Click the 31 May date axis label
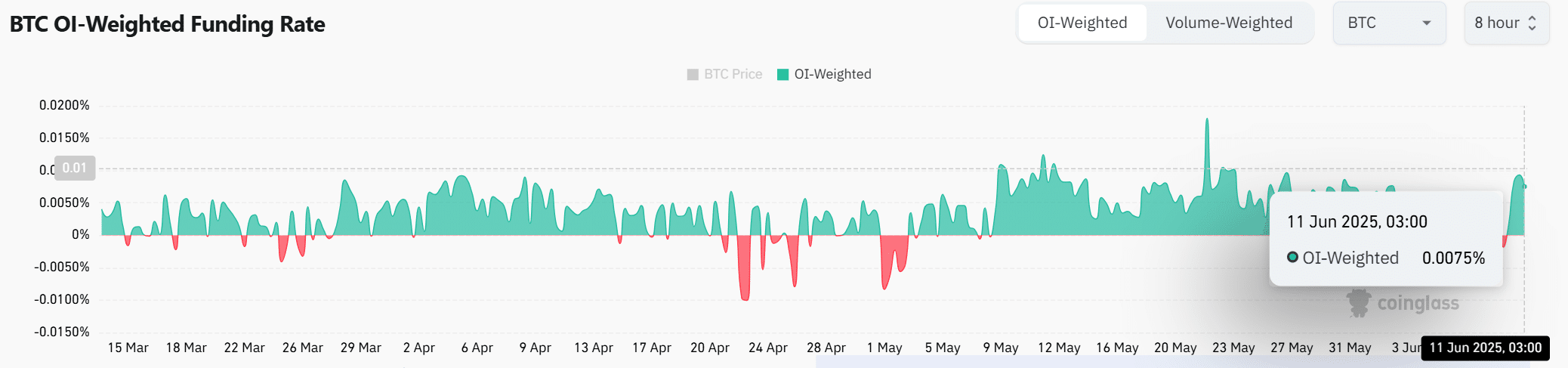The width and height of the screenshot is (1568, 368). click(1350, 348)
